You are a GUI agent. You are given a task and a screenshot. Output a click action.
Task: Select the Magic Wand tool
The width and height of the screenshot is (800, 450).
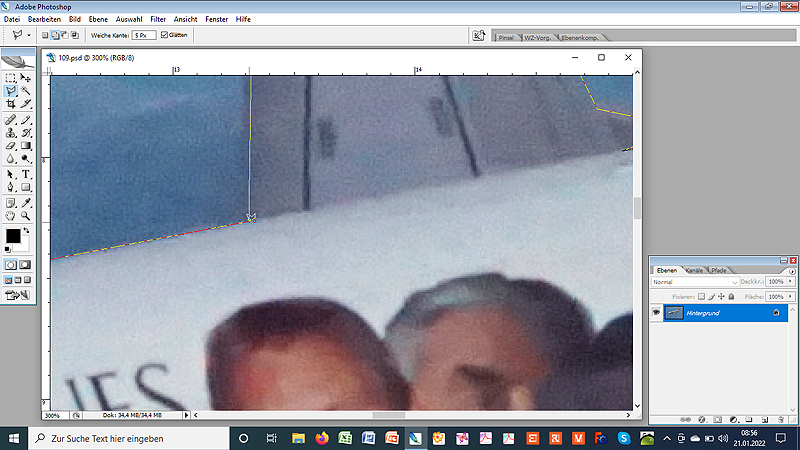click(26, 91)
